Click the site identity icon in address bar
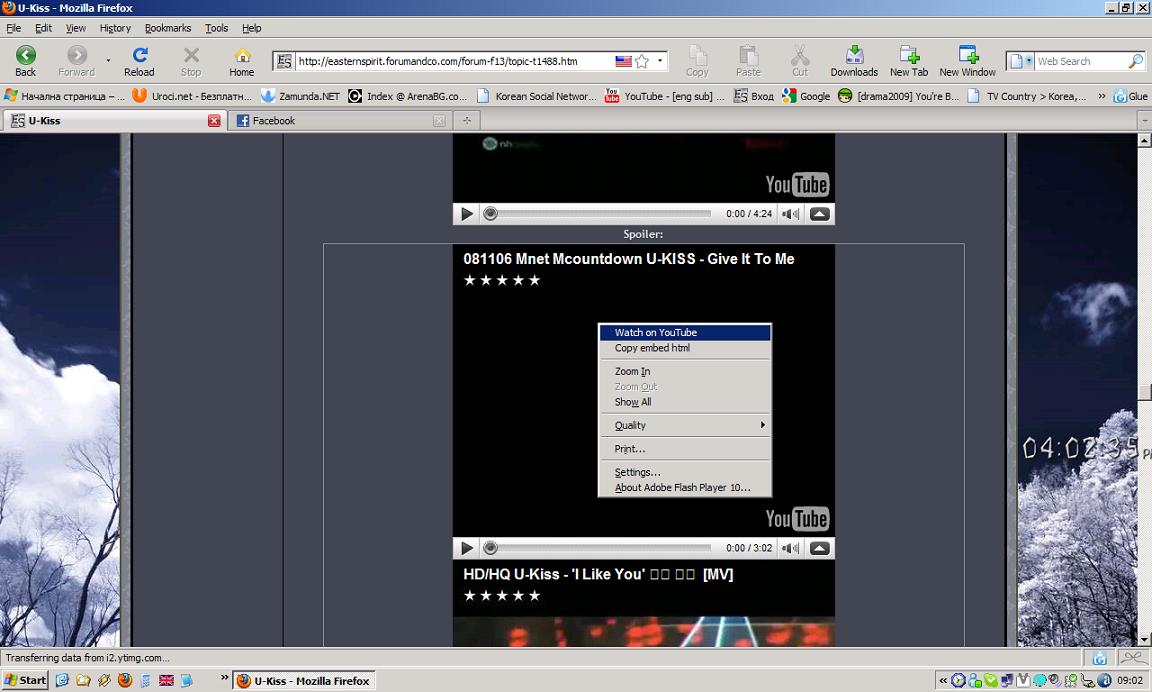1152x692 pixels. click(284, 61)
